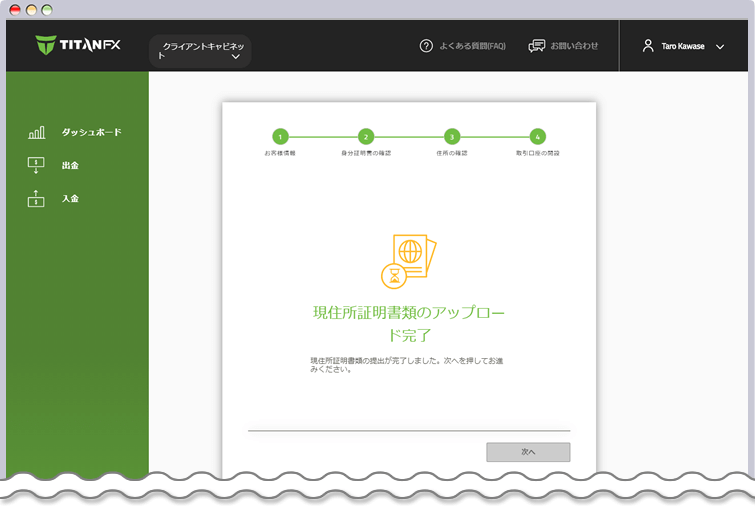Click the chat bubbles contact icon
755x506 pixels.
coord(537,46)
